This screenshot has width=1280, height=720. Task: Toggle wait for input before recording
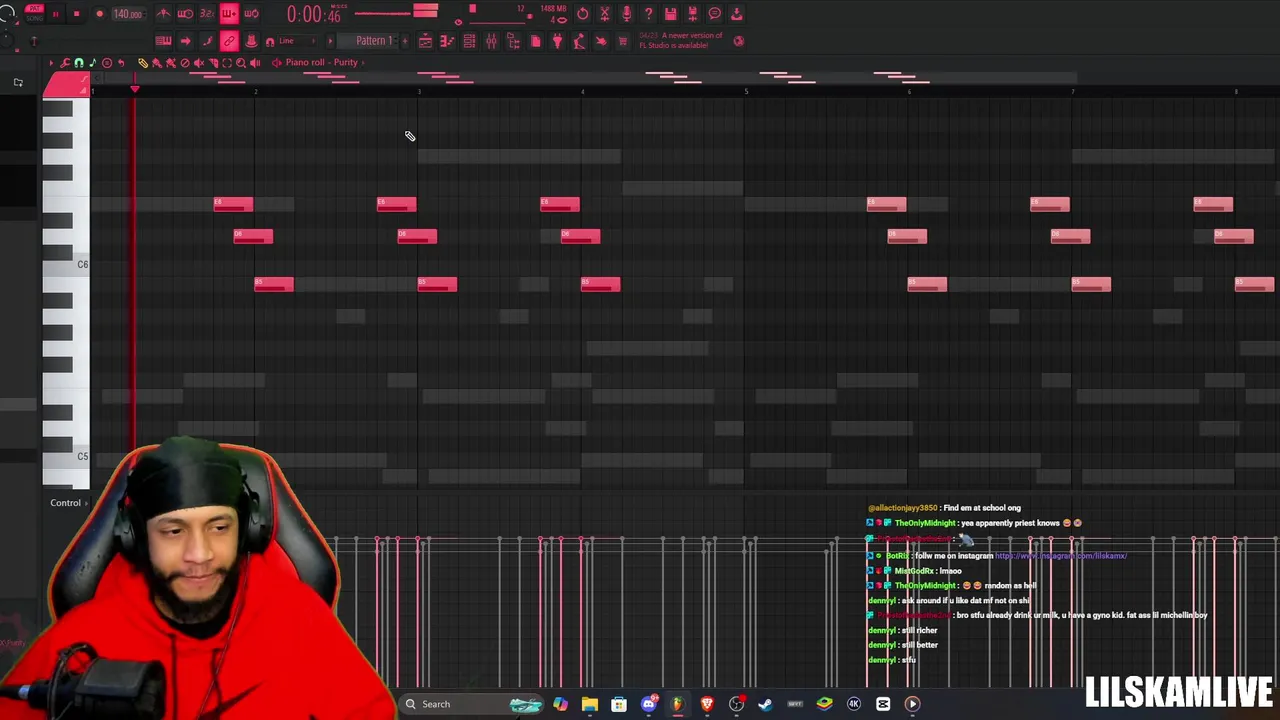tap(185, 14)
